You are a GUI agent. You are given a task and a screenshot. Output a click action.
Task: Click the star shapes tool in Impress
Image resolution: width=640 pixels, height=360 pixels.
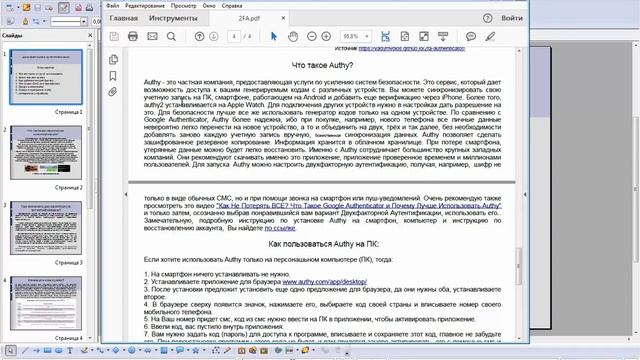coord(196,350)
